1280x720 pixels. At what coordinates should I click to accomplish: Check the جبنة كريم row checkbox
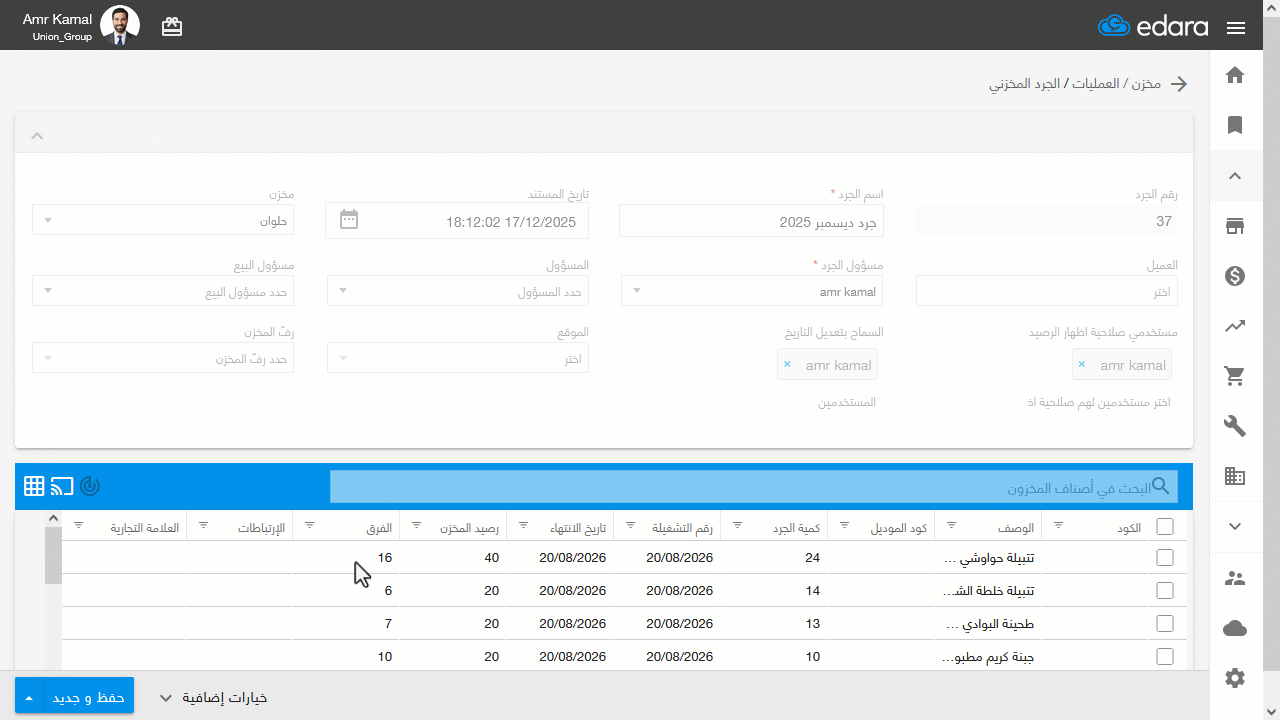click(1165, 656)
